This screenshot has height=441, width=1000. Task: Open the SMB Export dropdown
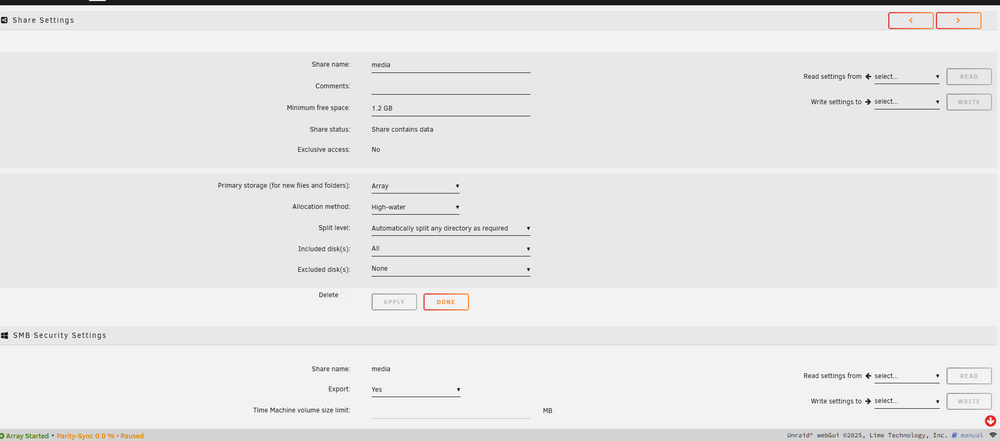coord(416,389)
